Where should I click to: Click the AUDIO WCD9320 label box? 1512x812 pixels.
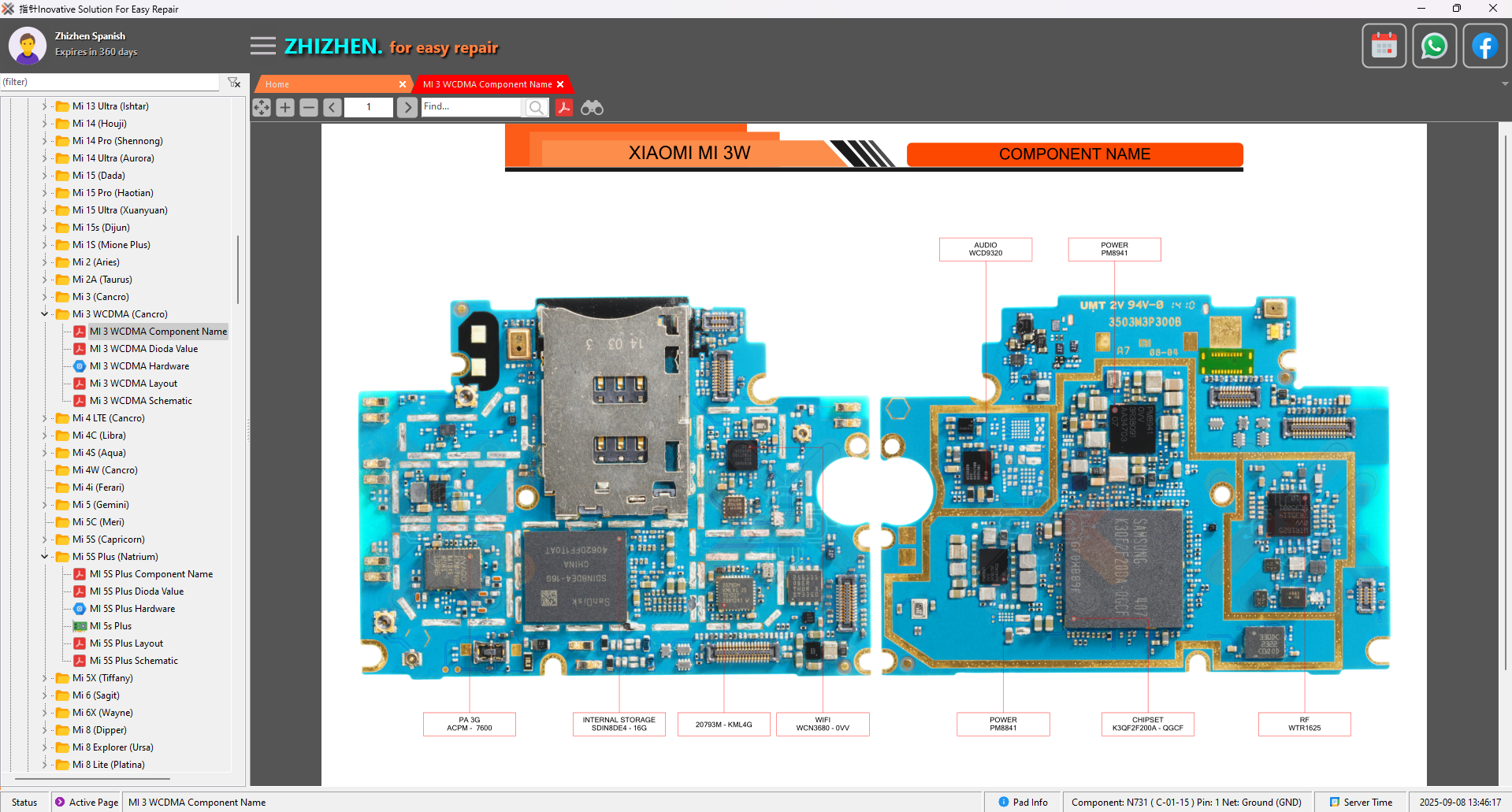click(985, 249)
